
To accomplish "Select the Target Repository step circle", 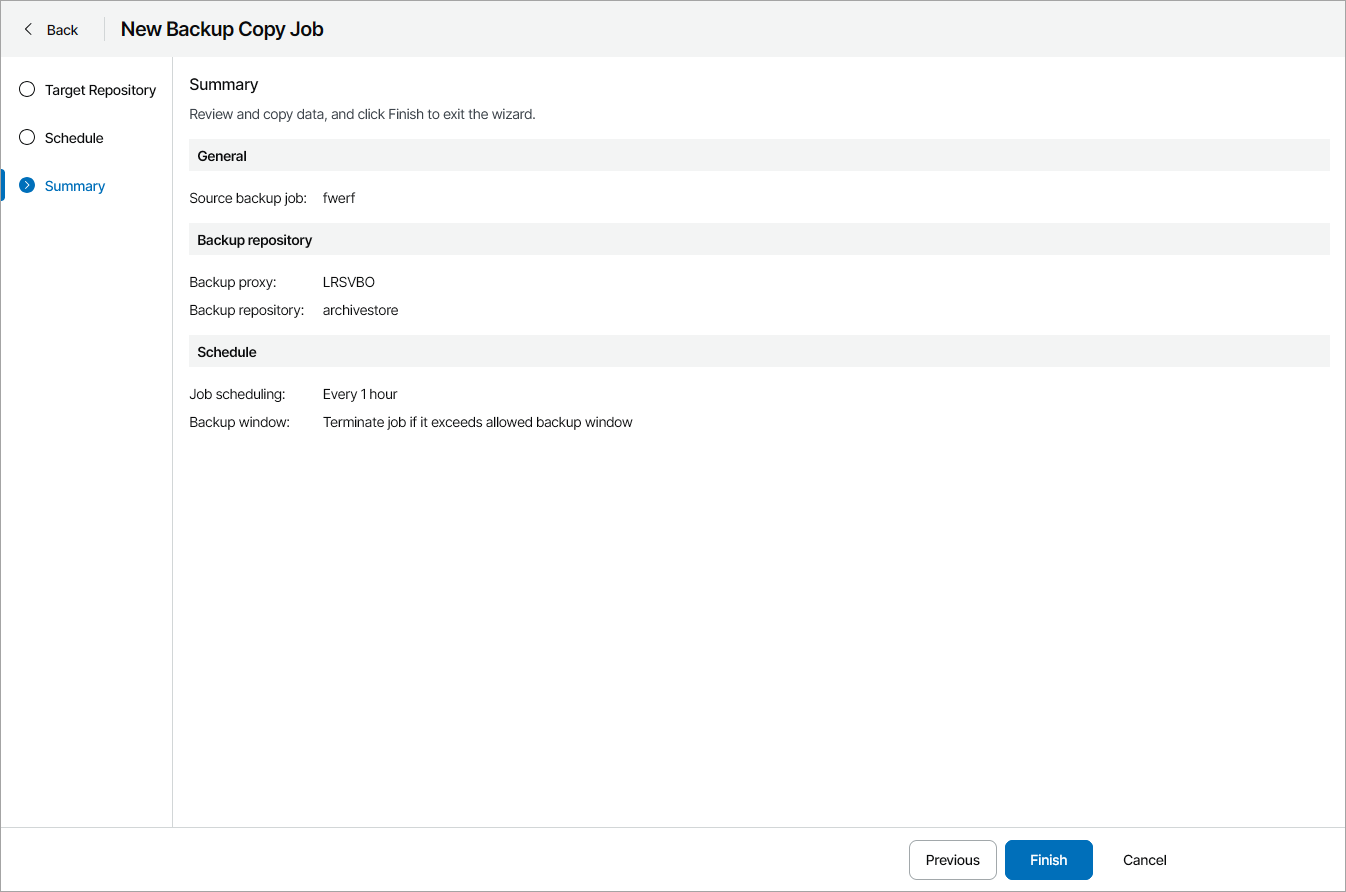I will pyautogui.click(x=27, y=90).
